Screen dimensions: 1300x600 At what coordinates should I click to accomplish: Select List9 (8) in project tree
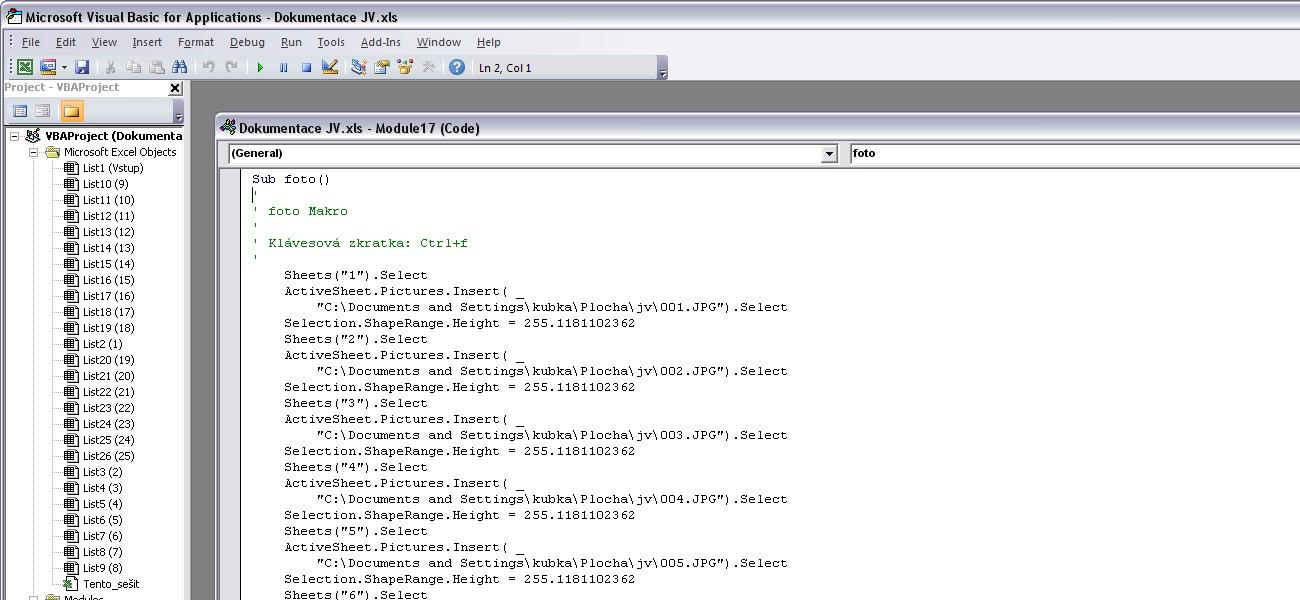point(102,568)
